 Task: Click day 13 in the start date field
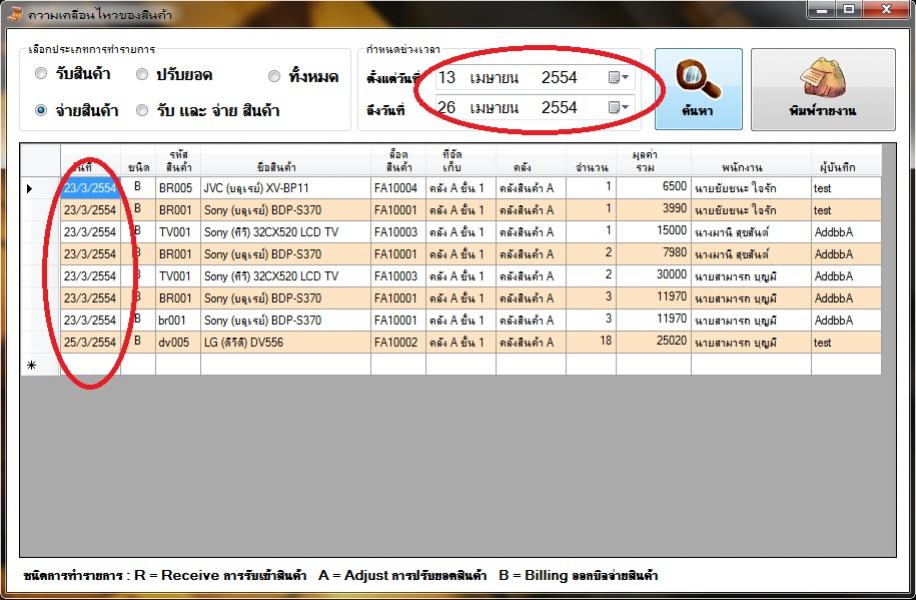click(447, 77)
